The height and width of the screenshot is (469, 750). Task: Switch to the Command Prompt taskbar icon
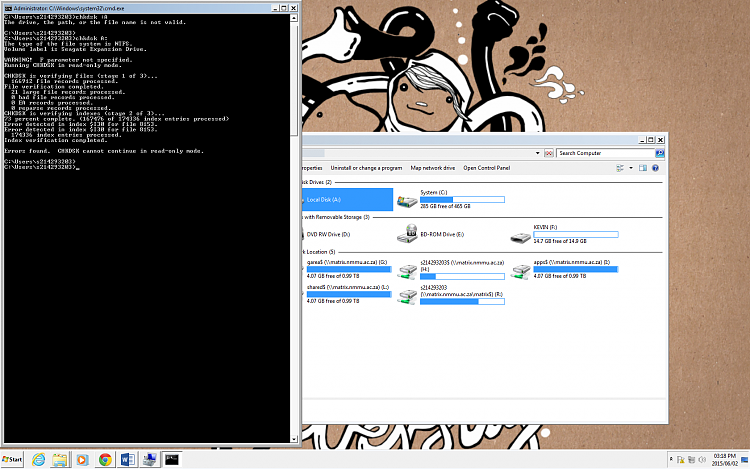pyautogui.click(x=172, y=460)
